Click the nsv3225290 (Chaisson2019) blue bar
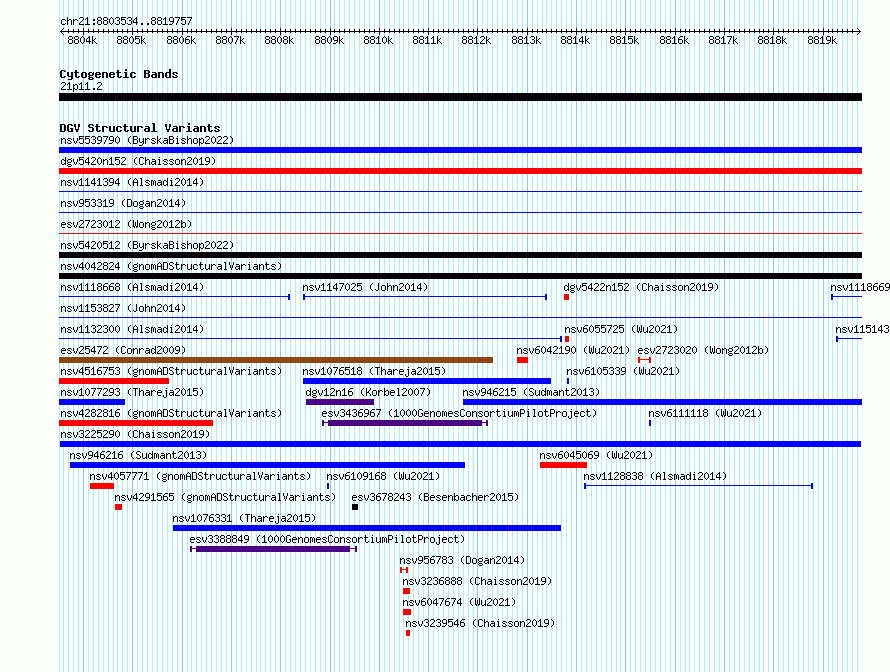 click(x=460, y=444)
